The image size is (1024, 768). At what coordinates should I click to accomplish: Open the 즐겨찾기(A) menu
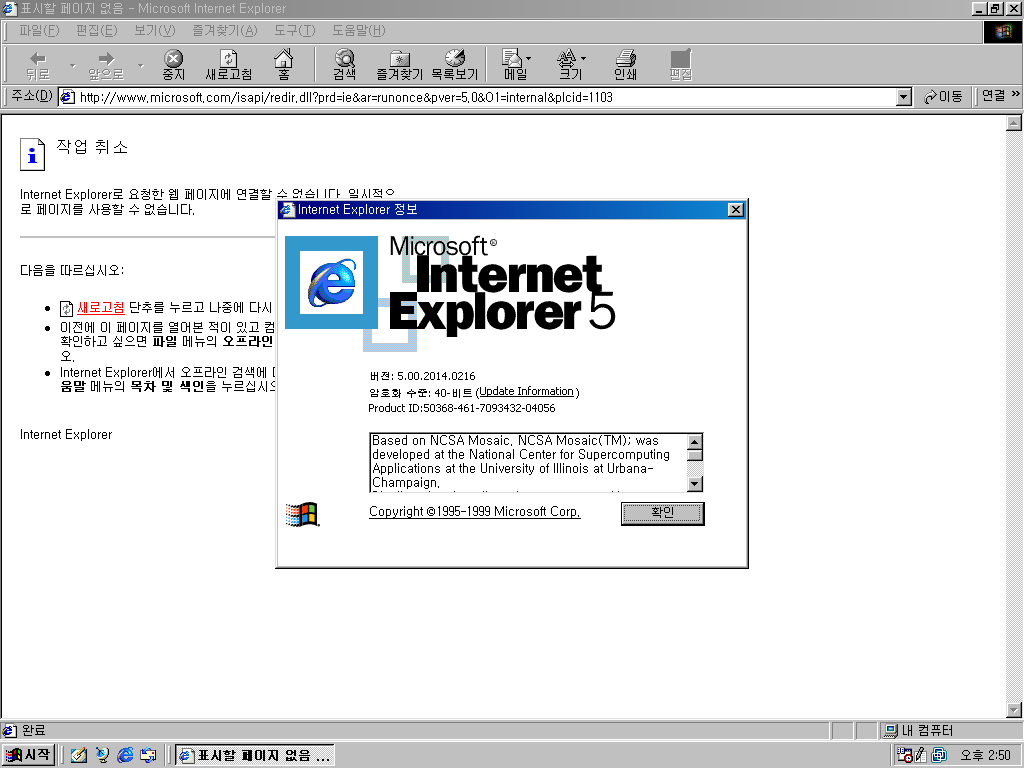(225, 31)
